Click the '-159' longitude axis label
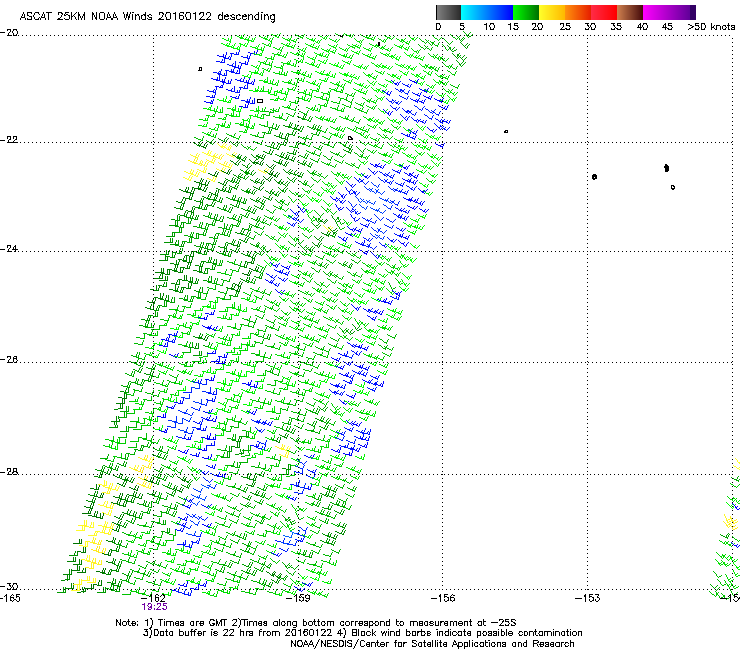The width and height of the screenshot is (740, 650). tap(298, 598)
